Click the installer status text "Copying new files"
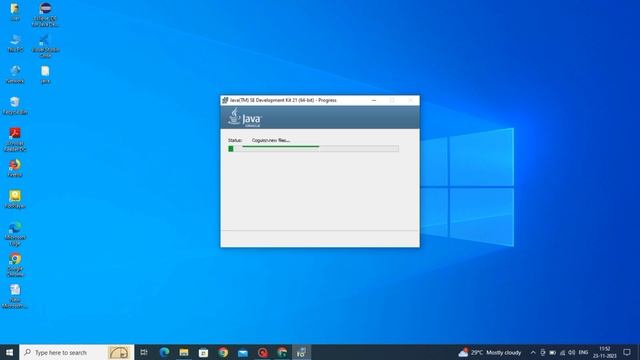Viewport: 640px width, 360px height. 271,140
